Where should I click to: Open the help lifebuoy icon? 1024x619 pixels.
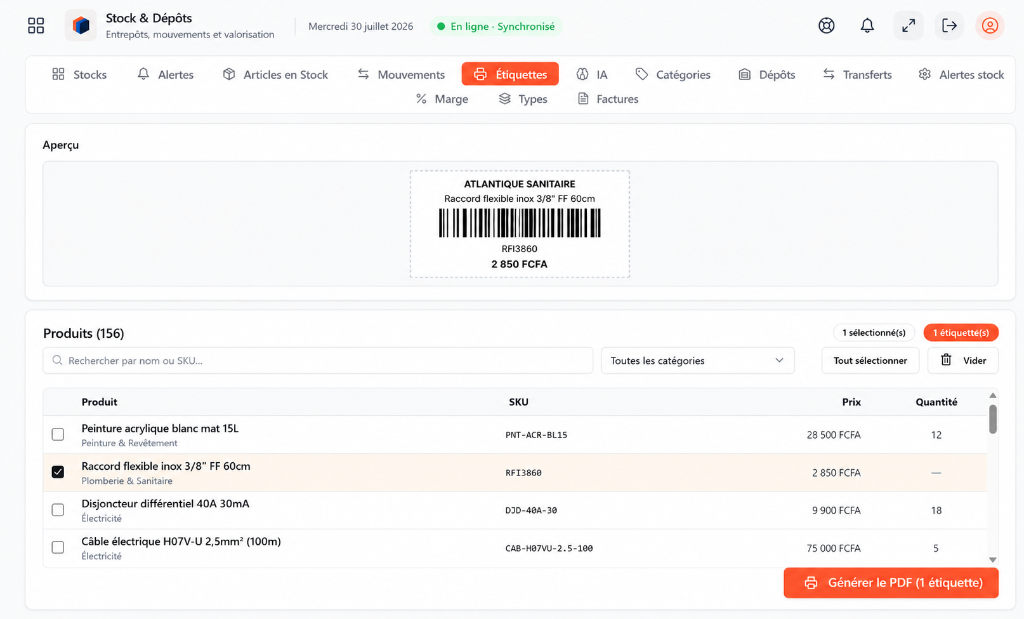(826, 25)
